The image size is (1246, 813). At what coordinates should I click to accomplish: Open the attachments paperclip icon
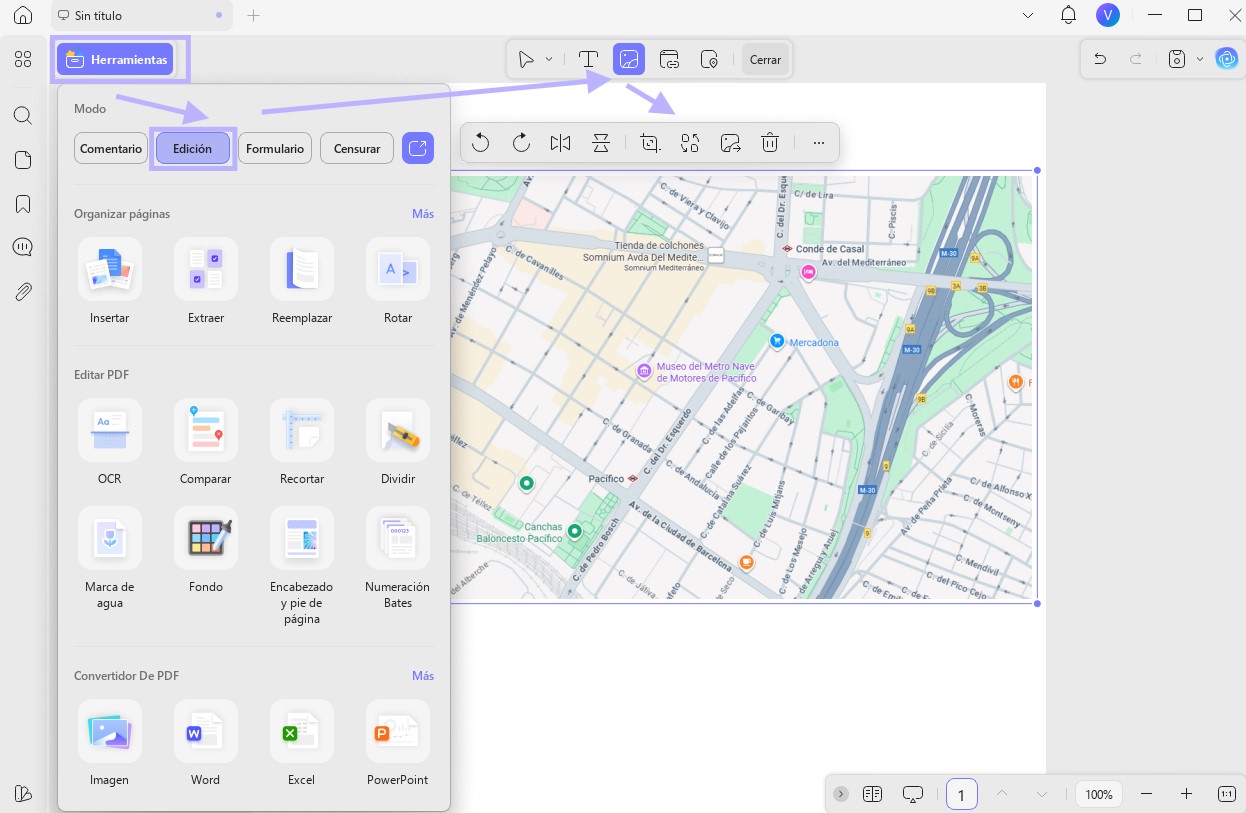click(x=23, y=292)
